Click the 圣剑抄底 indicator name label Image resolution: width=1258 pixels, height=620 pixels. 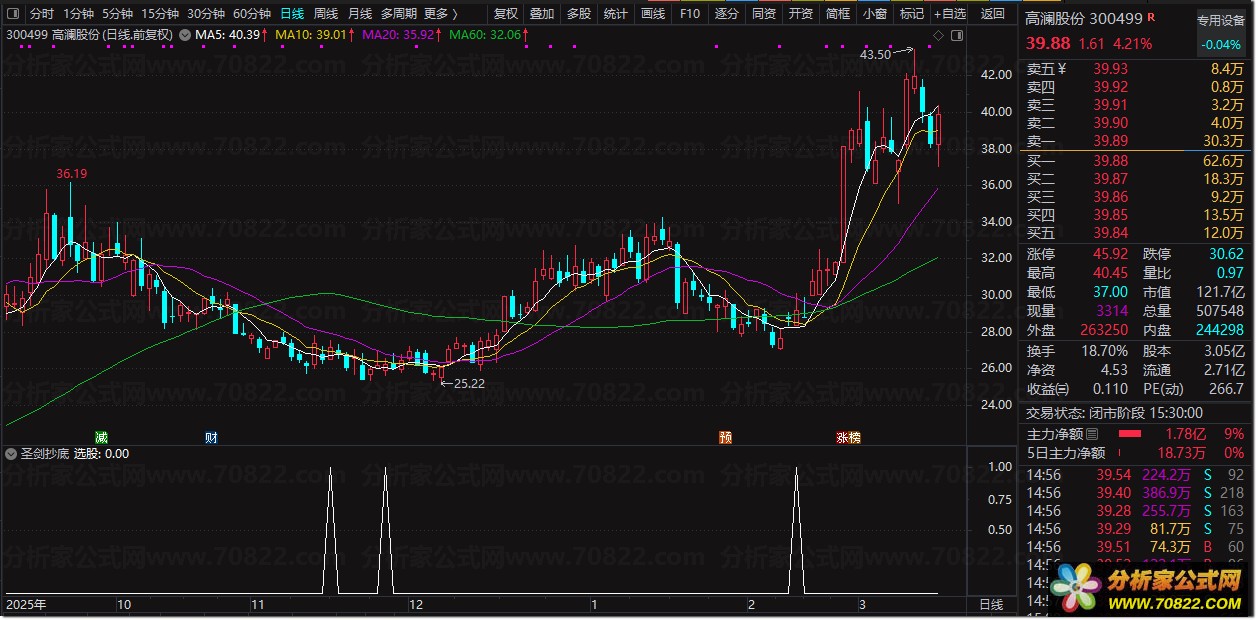coord(44,454)
